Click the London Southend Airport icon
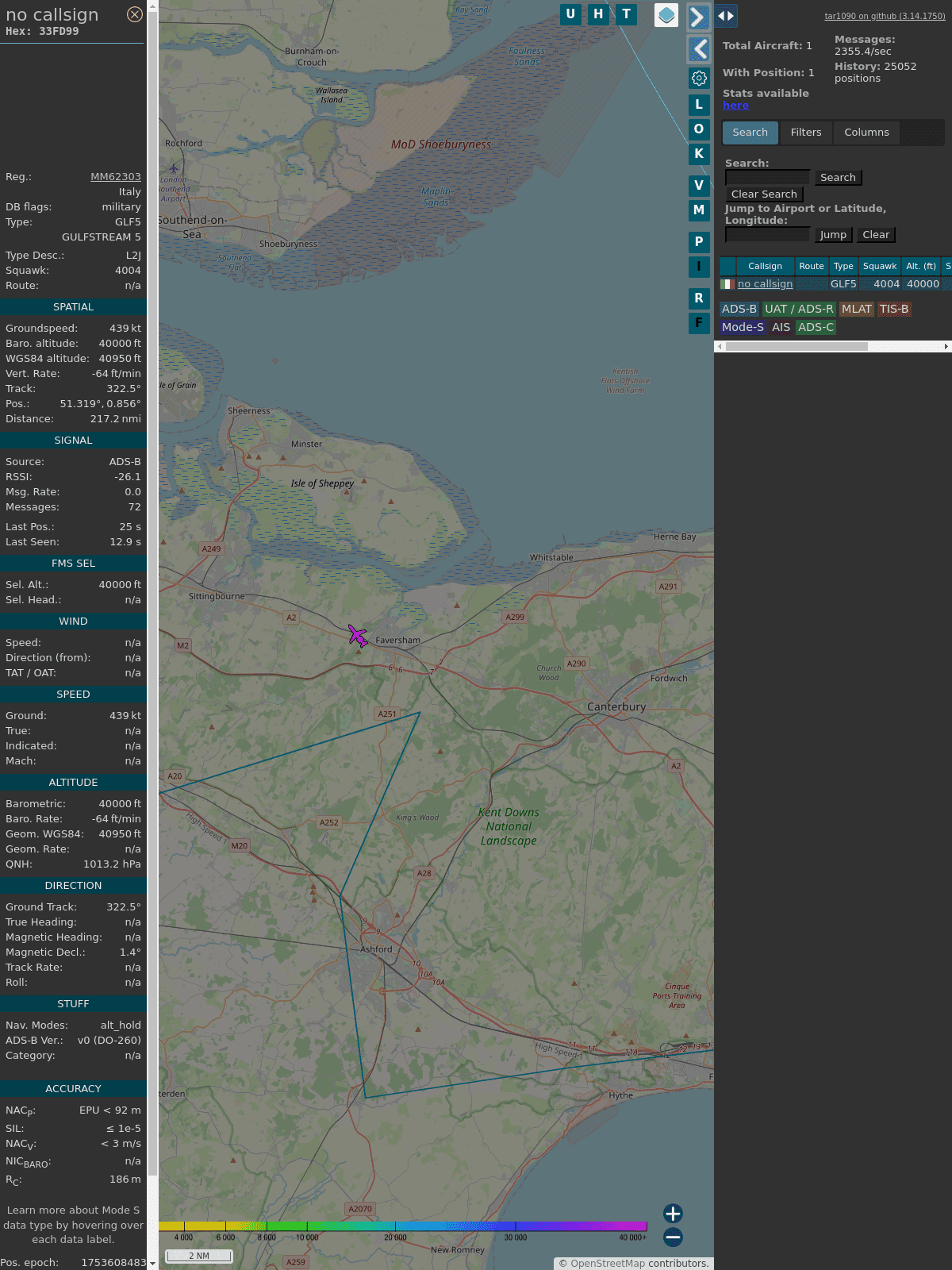This screenshot has width=952, height=1270. pos(174,168)
